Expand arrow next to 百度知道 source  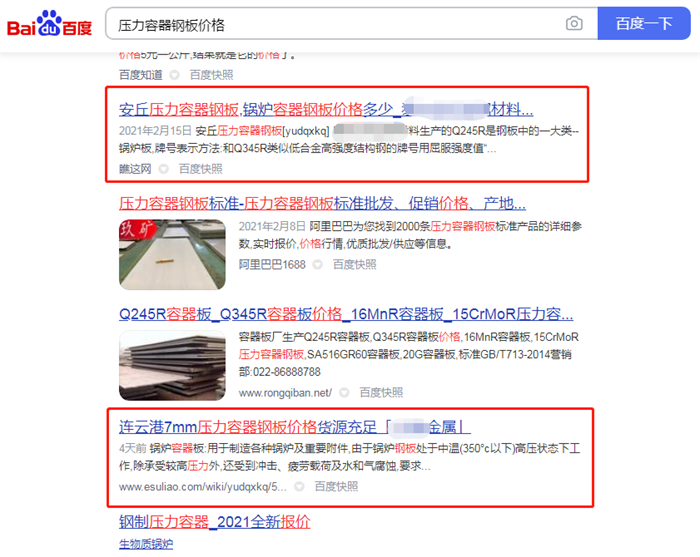pyautogui.click(x=175, y=75)
